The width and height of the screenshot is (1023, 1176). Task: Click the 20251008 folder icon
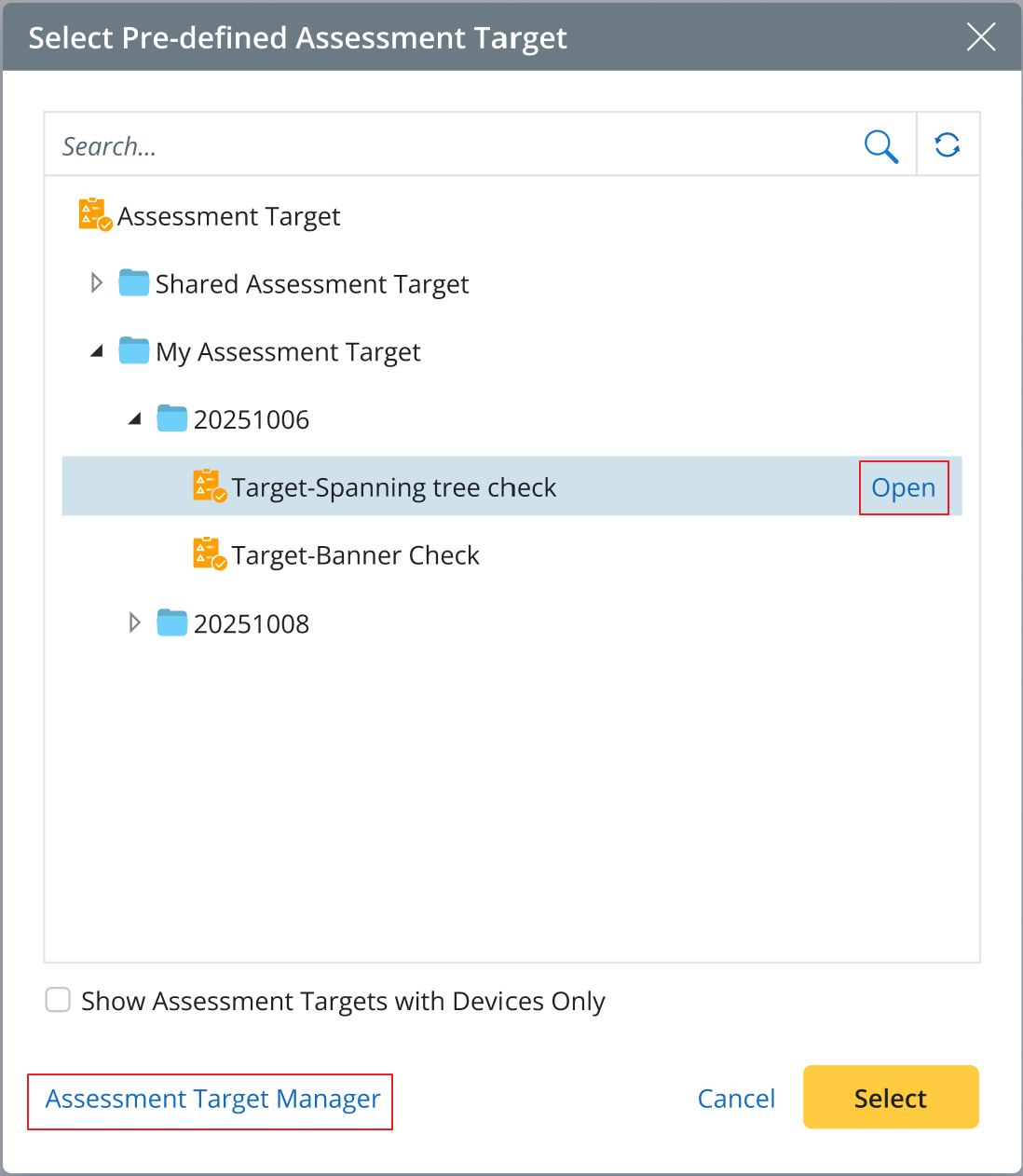pyautogui.click(x=172, y=622)
